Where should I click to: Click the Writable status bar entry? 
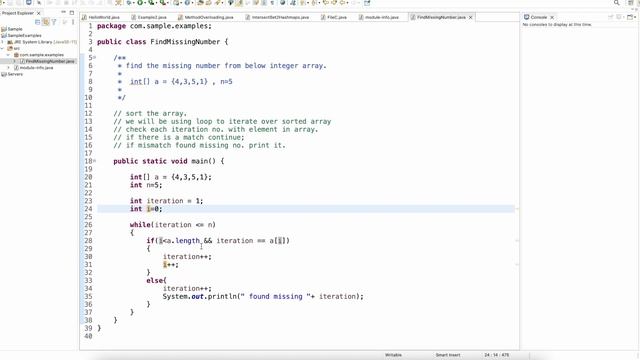pos(393,355)
